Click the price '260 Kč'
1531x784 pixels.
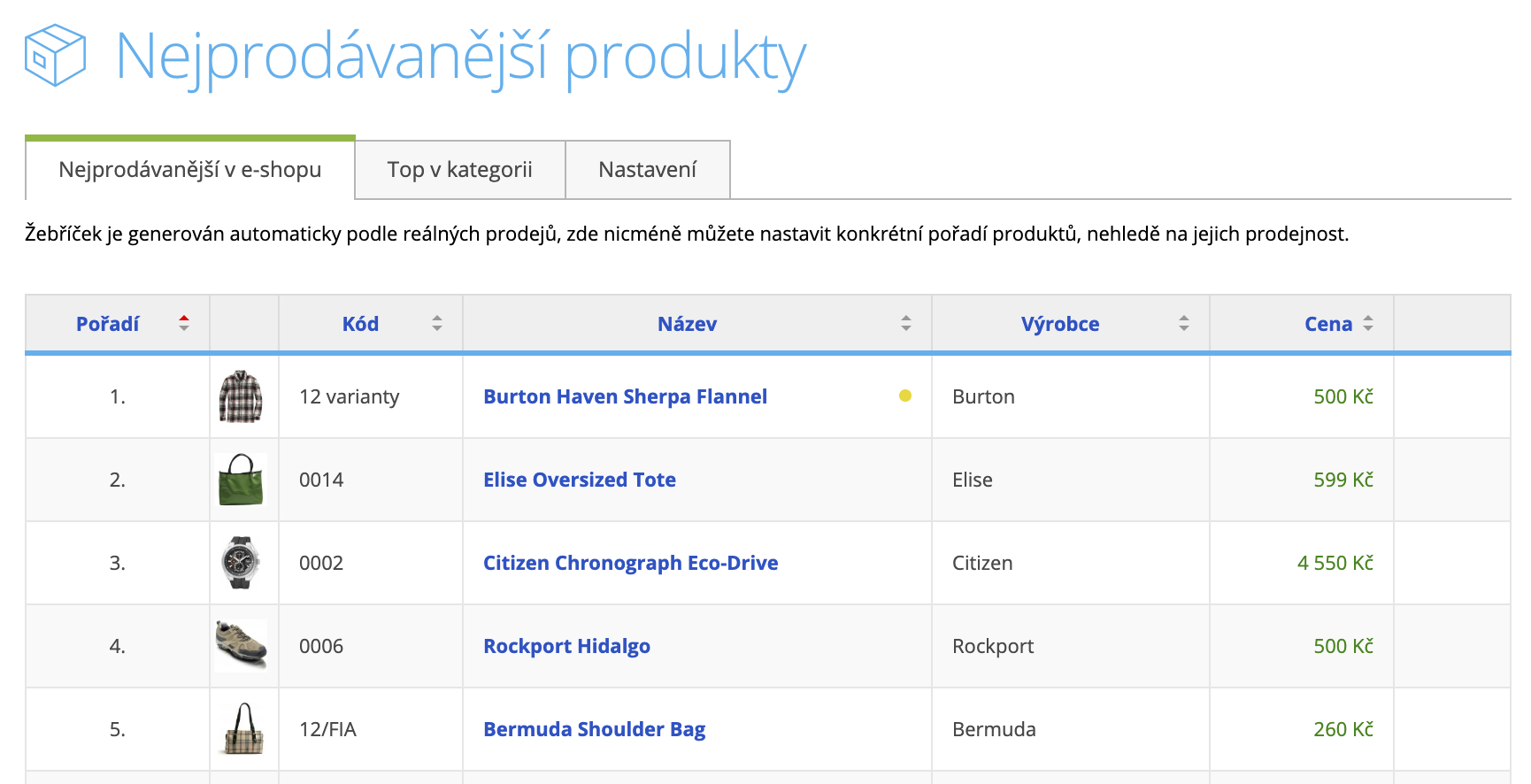click(x=1343, y=729)
